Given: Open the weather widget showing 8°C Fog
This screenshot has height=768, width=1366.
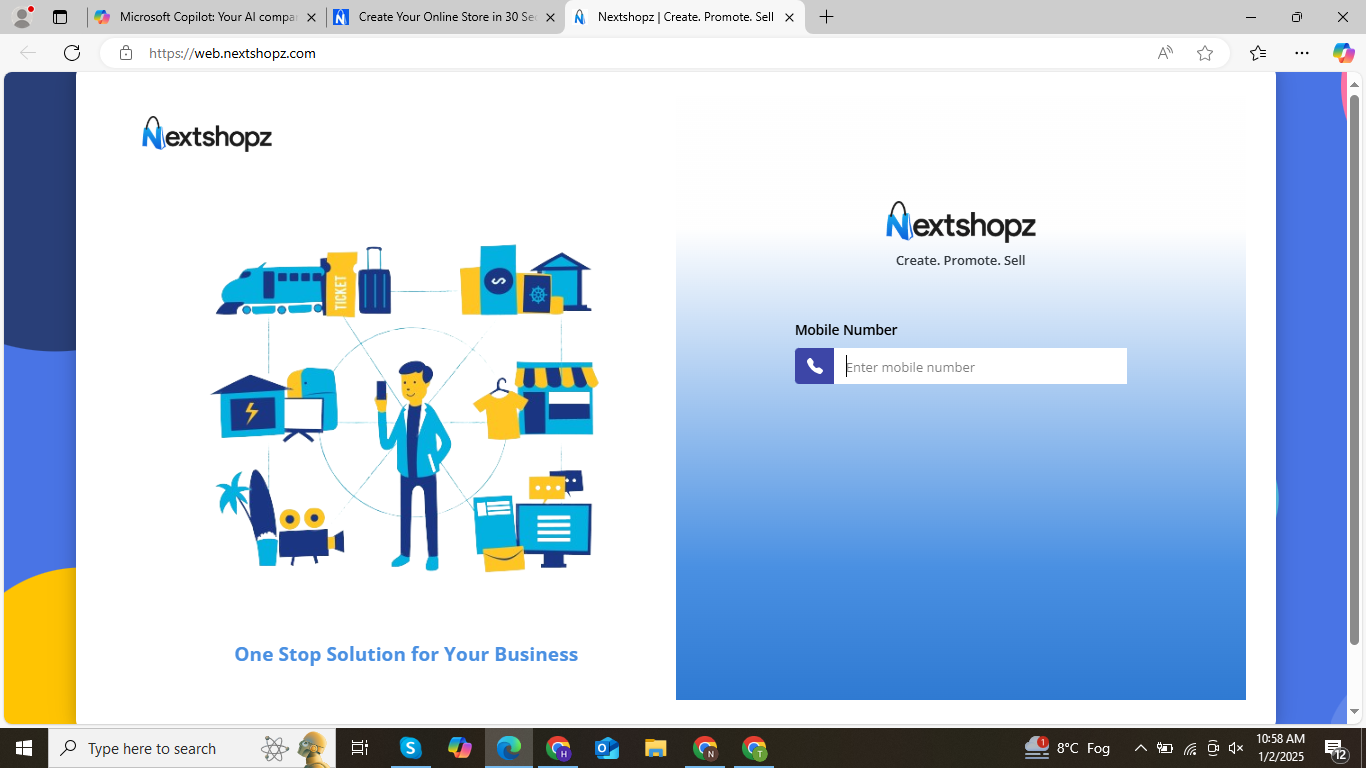Looking at the screenshot, I should [x=1068, y=748].
